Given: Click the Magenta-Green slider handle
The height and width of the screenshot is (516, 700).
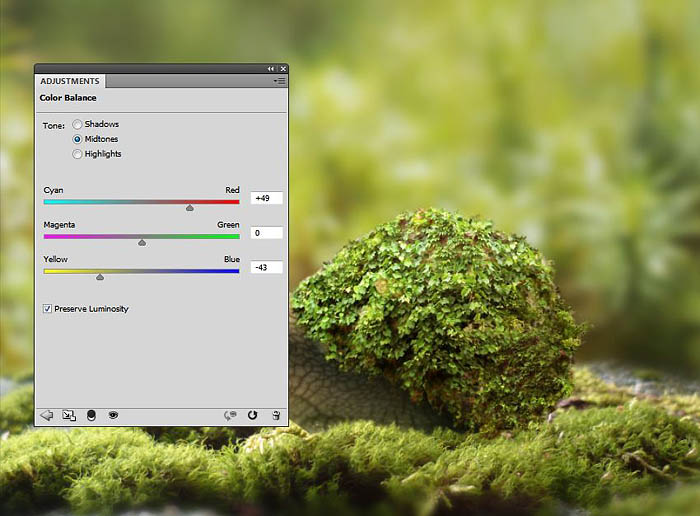Looking at the screenshot, I should tap(141, 242).
